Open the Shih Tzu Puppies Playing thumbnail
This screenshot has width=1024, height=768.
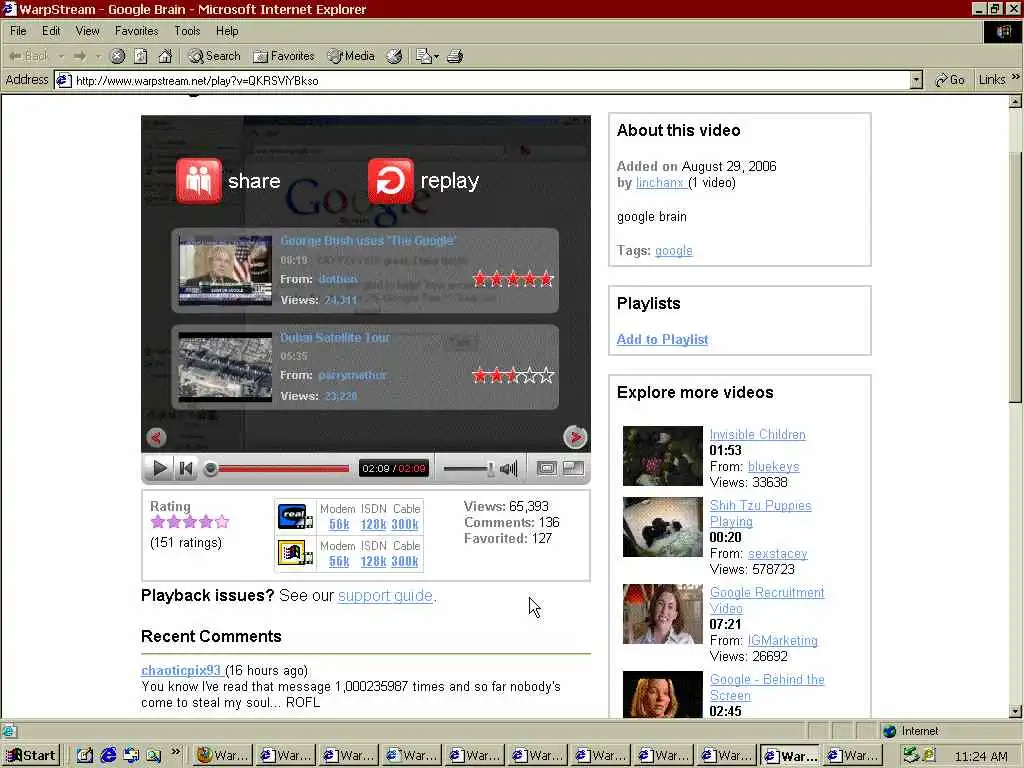point(663,527)
